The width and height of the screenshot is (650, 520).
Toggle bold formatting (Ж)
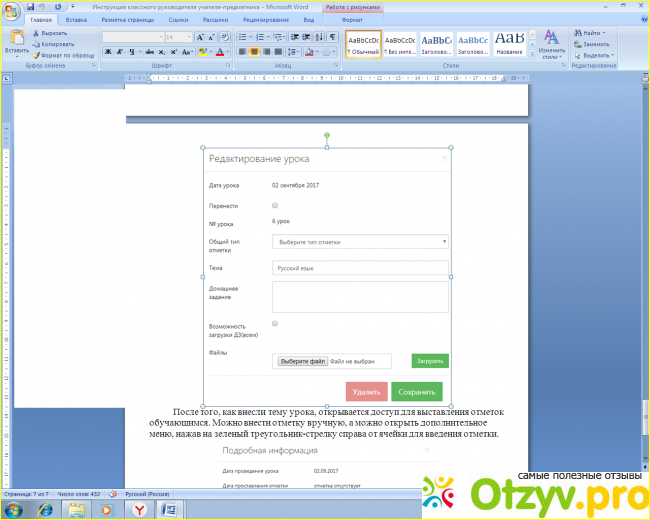[x=107, y=51]
